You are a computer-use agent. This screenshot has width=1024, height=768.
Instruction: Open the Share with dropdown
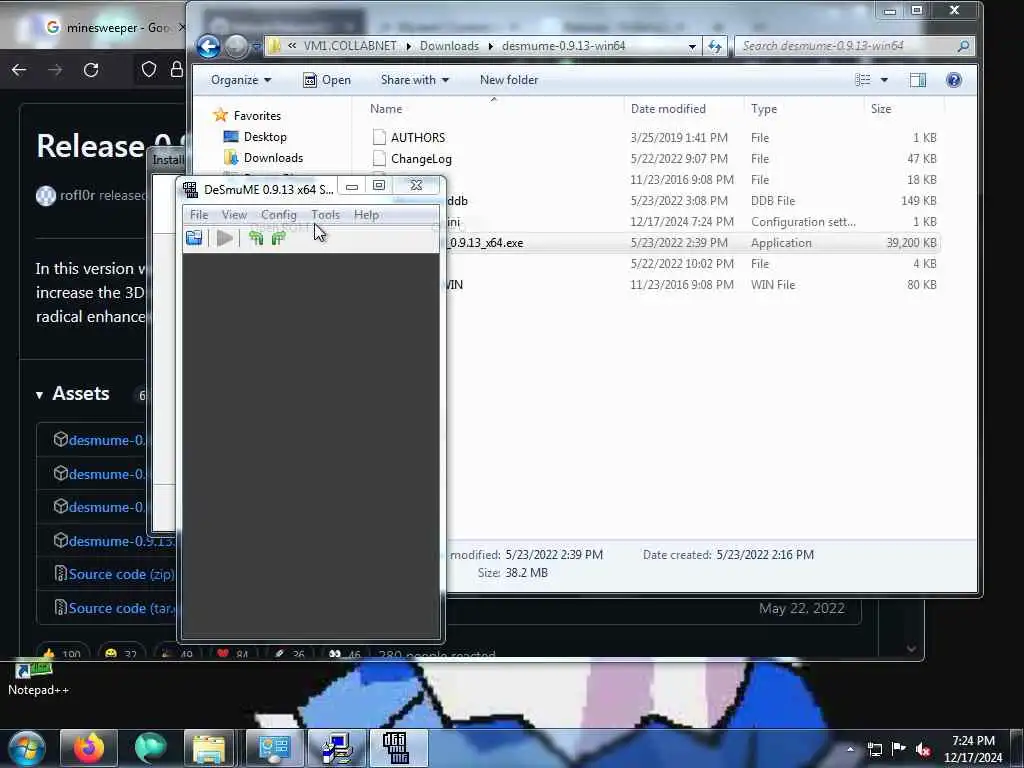(415, 80)
